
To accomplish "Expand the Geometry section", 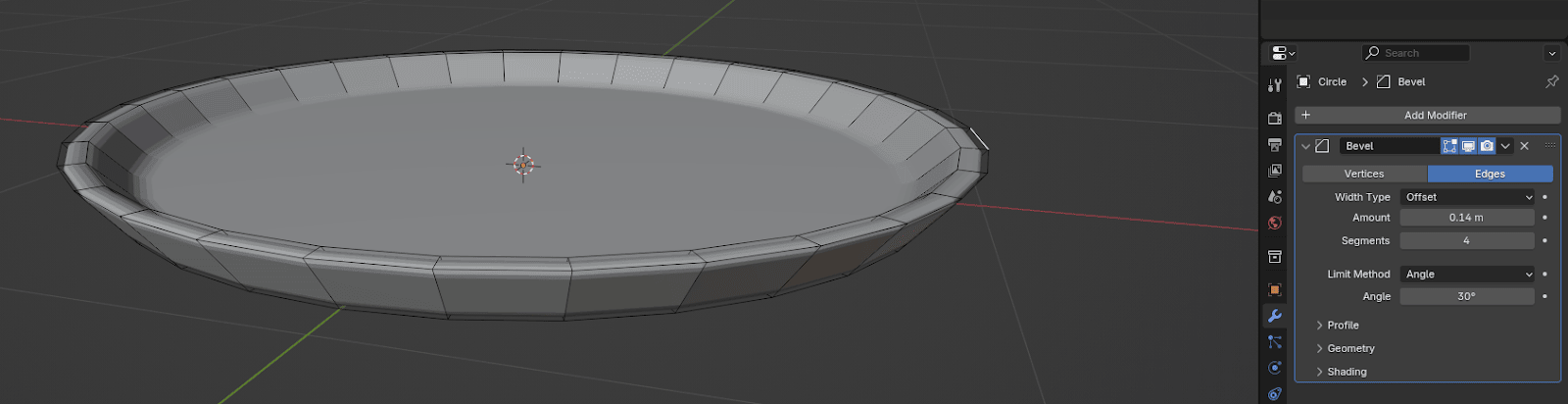I will tap(1350, 349).
